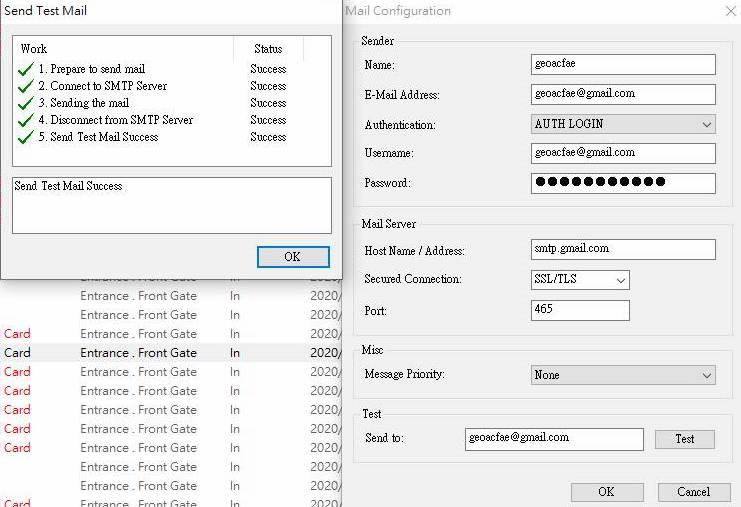Click the green check icon for step 3
741x507 pixels.
click(x=26, y=103)
